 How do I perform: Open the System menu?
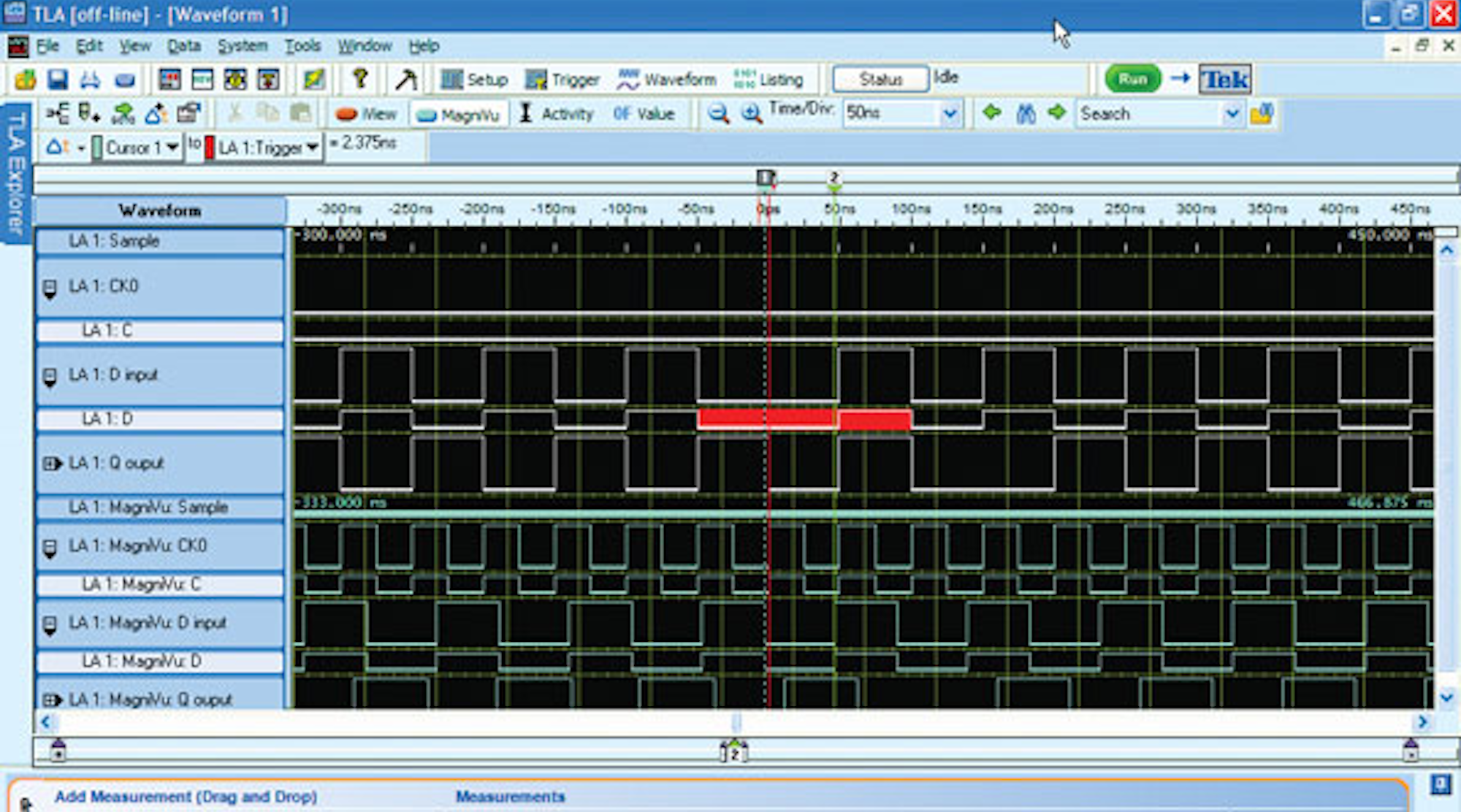click(x=243, y=45)
